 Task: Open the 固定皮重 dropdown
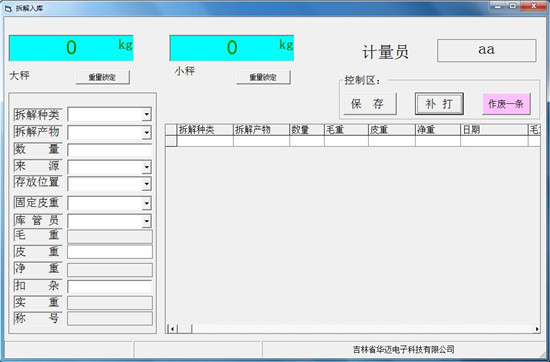(x=147, y=203)
